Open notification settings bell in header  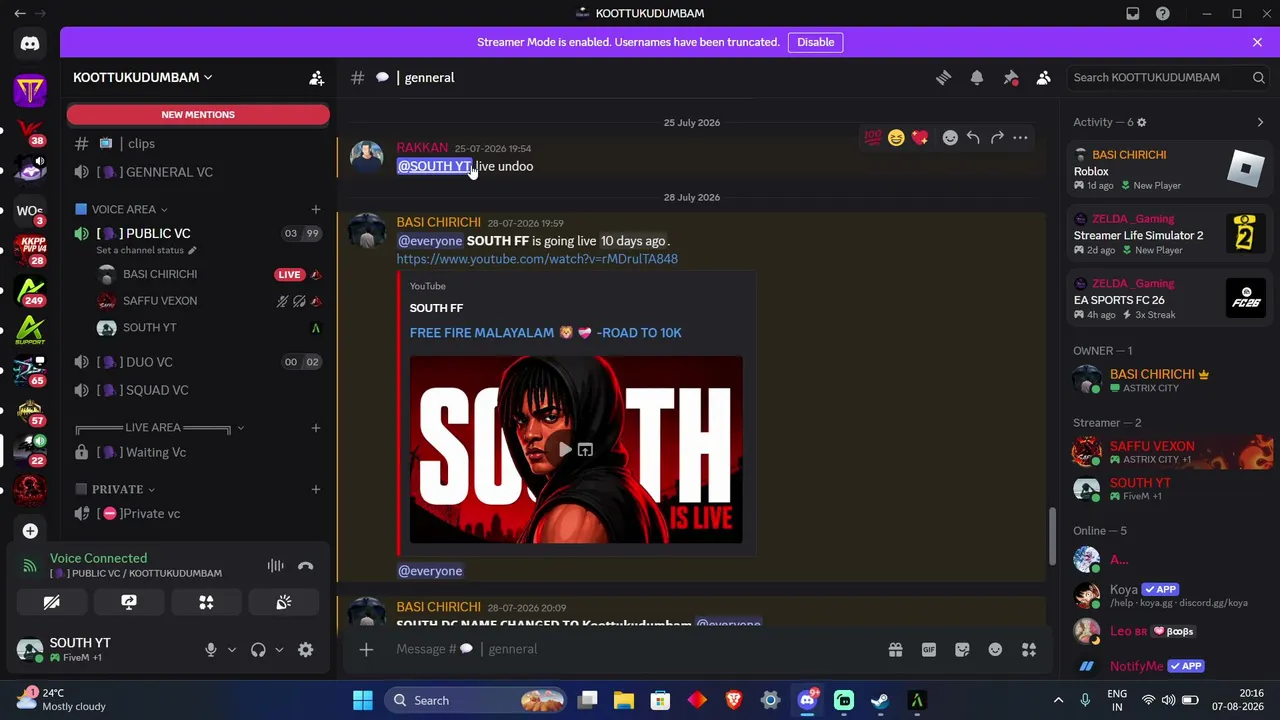point(977,78)
